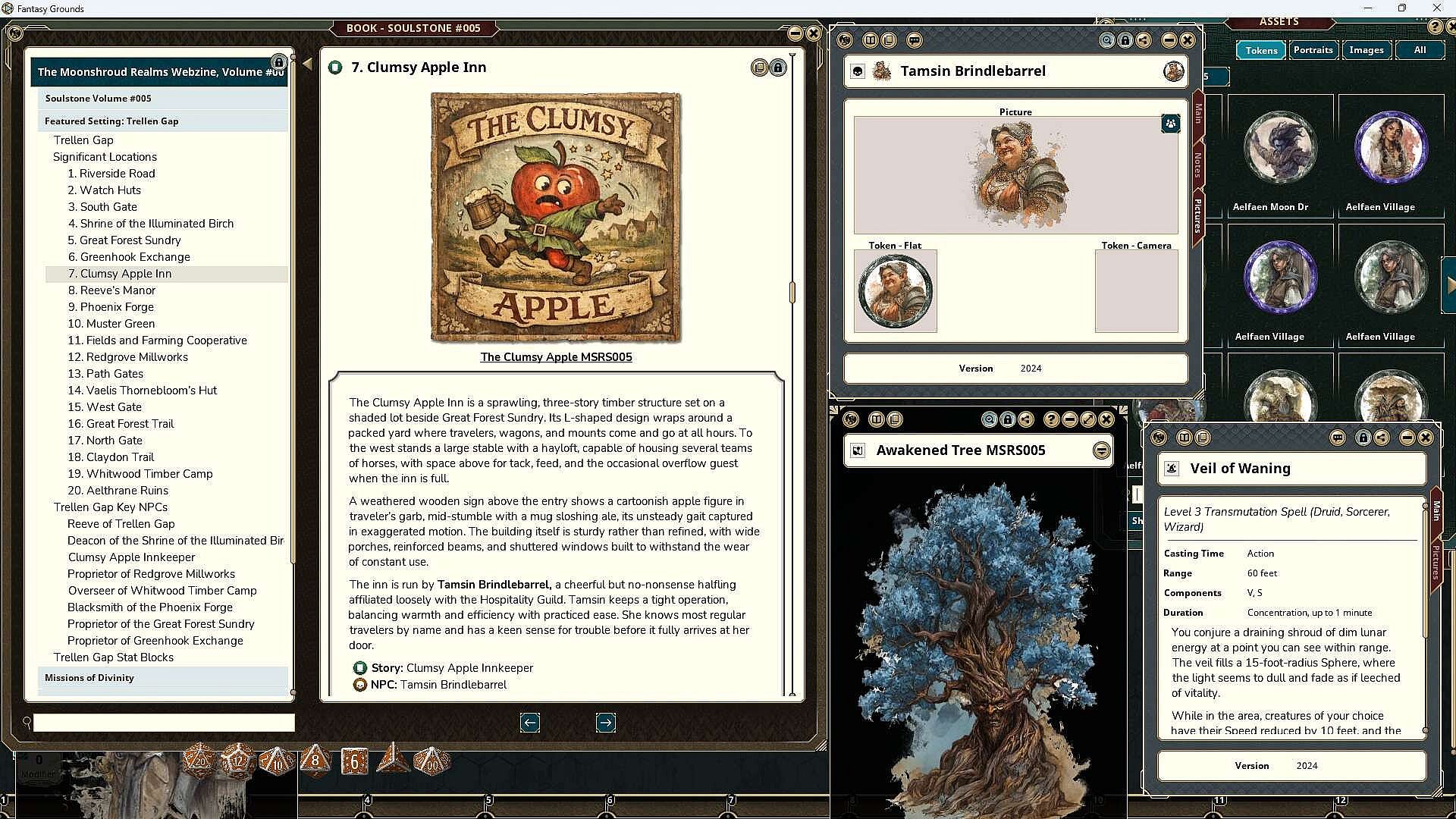Click duplicate pages icon in Tamsin window
The width and height of the screenshot is (1456, 819).
(x=889, y=40)
